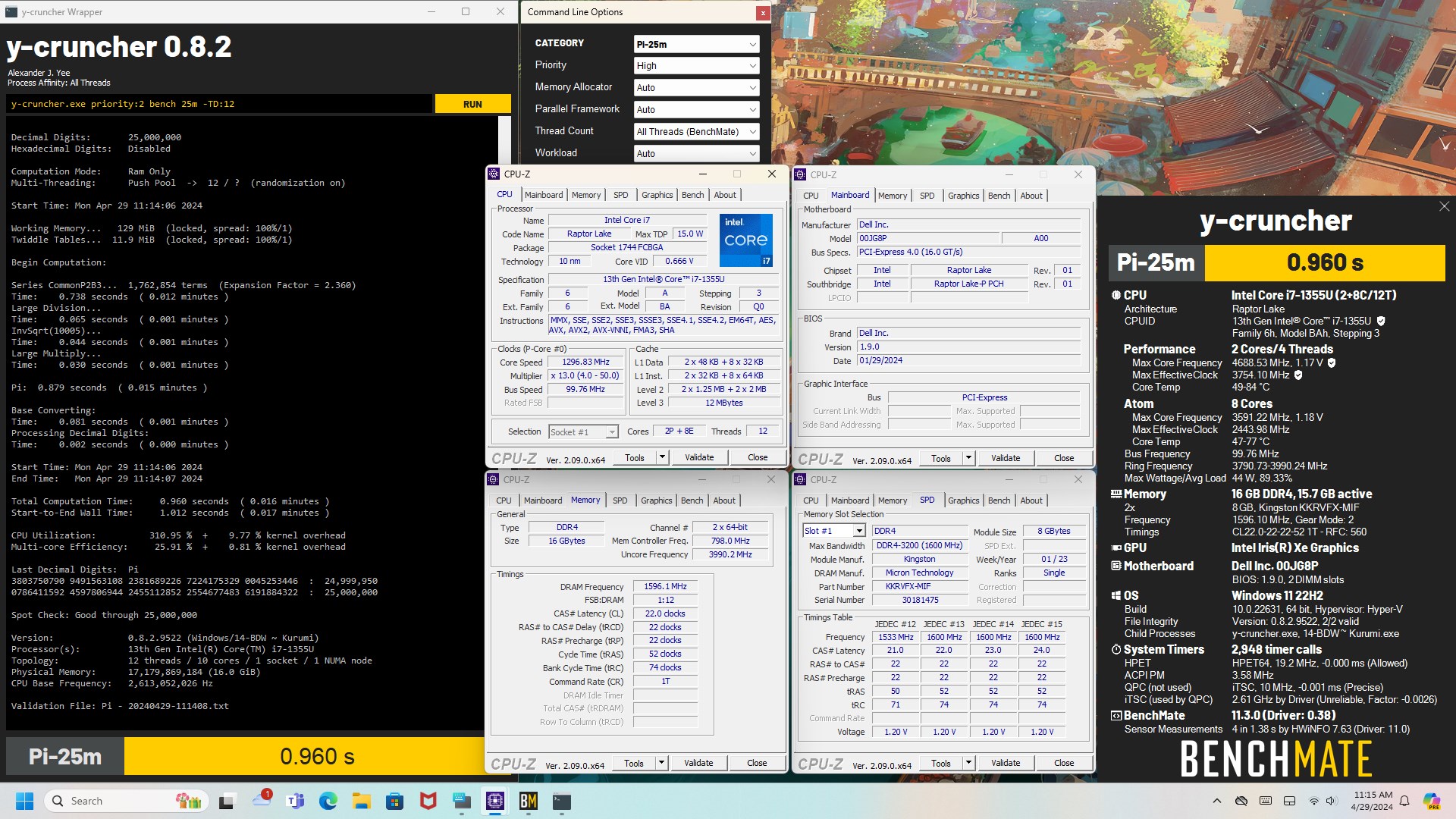Click Validate in the CPU-Z CPU window
Image resolution: width=1456 pixels, height=819 pixels.
[x=699, y=457]
